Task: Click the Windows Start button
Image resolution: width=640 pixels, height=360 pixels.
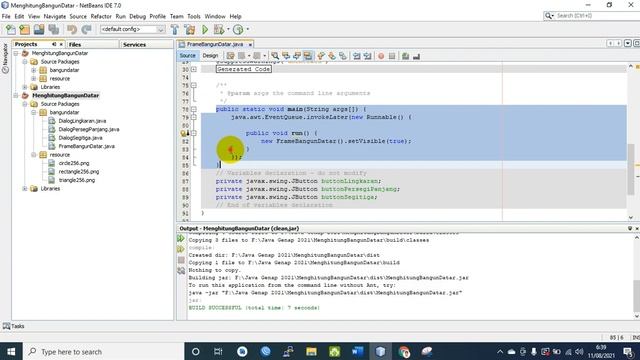Action: pyautogui.click(x=11, y=351)
